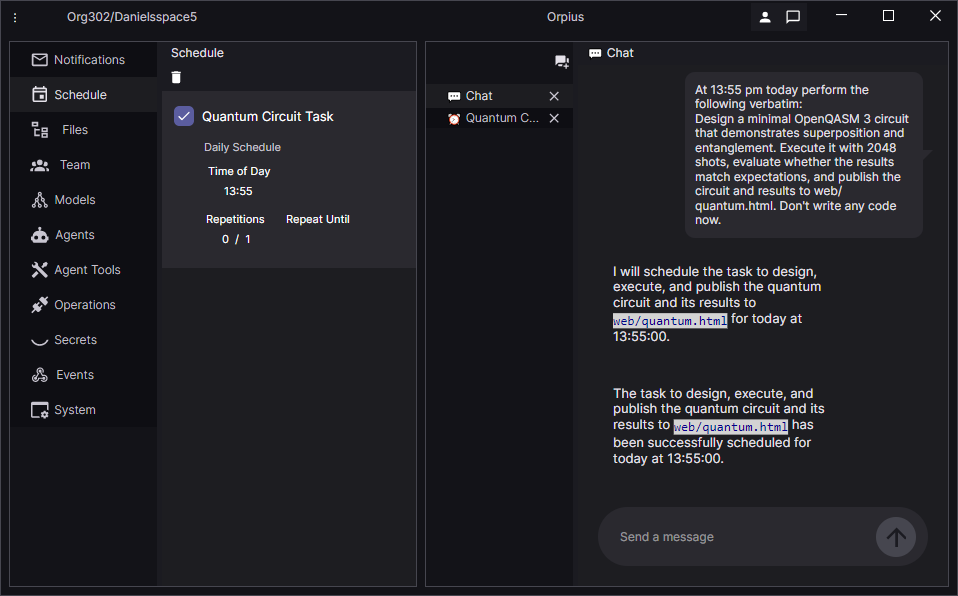The width and height of the screenshot is (958, 596).
Task: Click the Agents robot icon
Action: pyautogui.click(x=40, y=235)
